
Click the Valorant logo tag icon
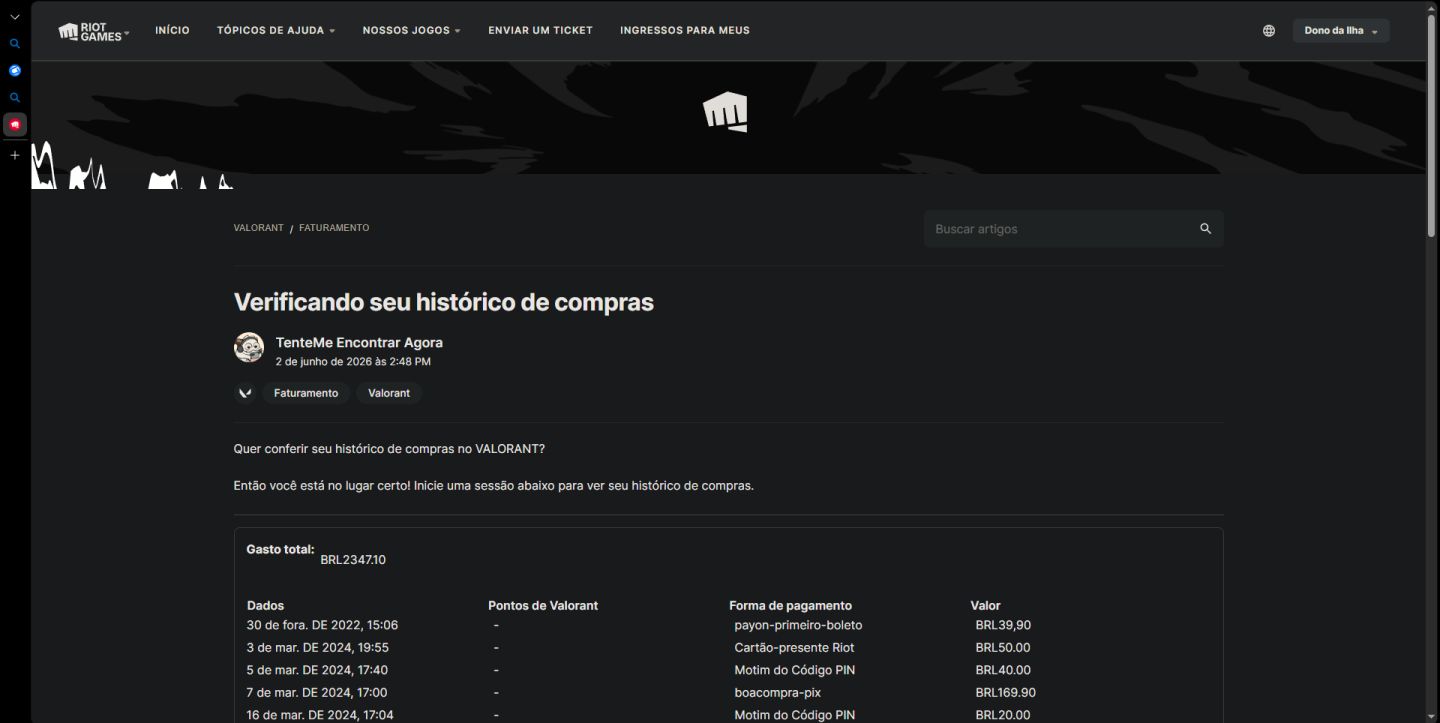245,393
